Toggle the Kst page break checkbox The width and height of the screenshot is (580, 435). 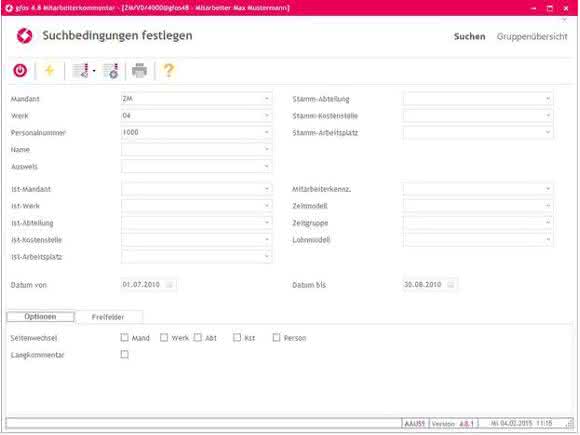[x=237, y=337]
